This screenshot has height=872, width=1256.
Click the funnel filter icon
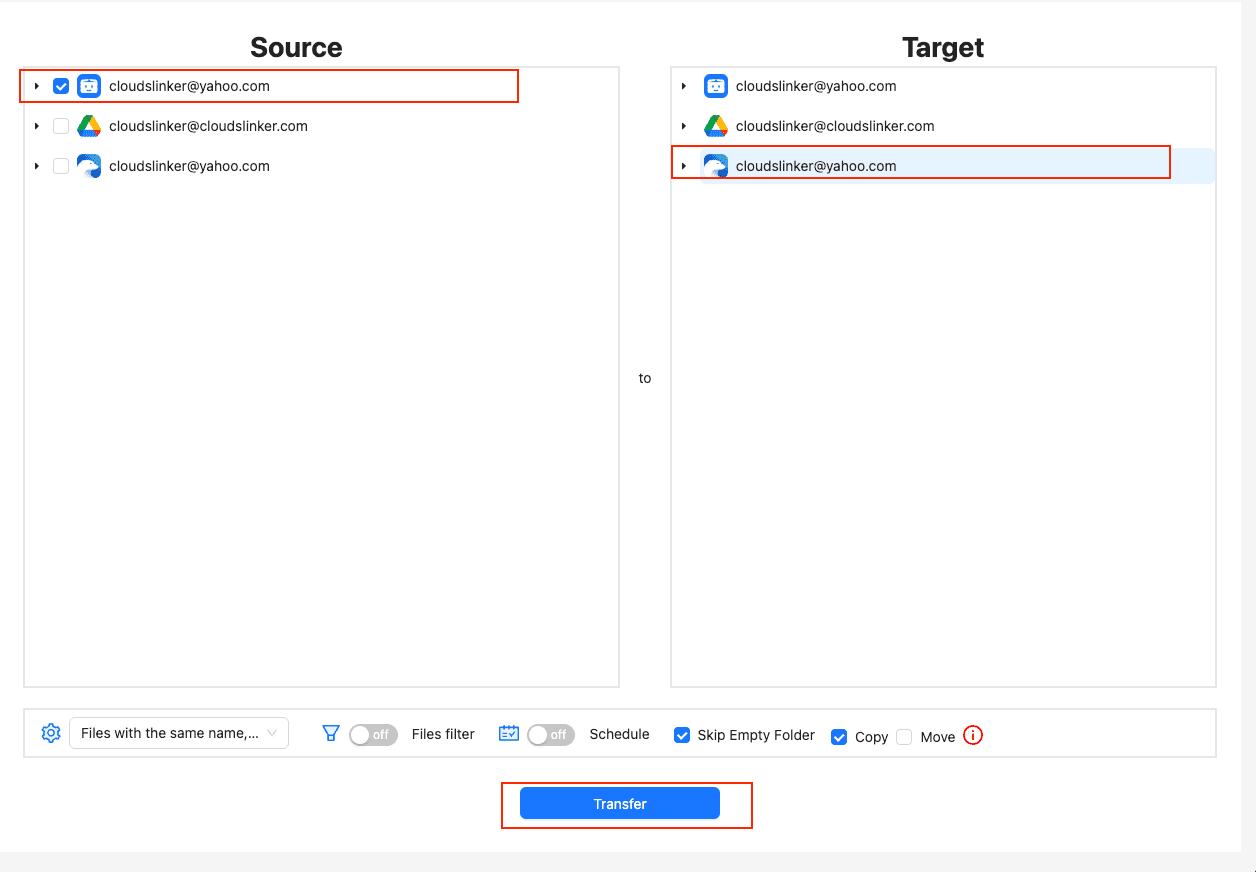[331, 733]
